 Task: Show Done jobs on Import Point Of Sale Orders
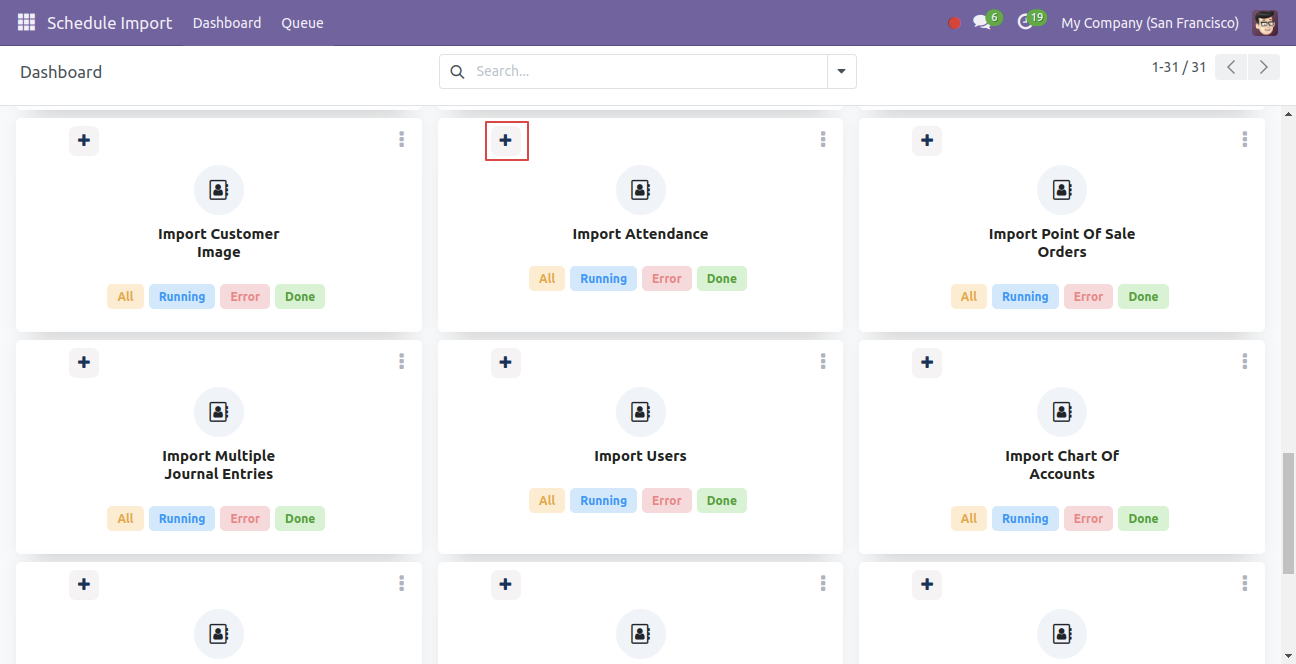tap(1144, 297)
